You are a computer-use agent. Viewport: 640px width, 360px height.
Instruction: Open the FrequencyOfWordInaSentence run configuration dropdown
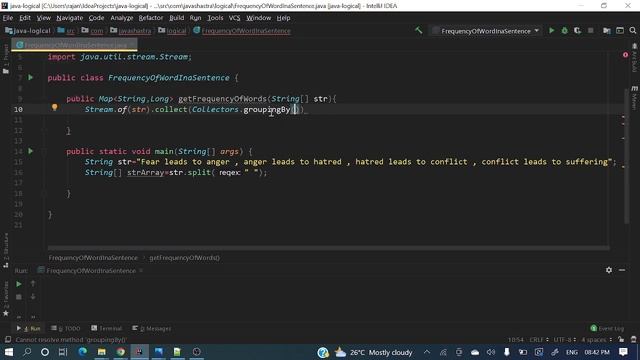(486, 31)
